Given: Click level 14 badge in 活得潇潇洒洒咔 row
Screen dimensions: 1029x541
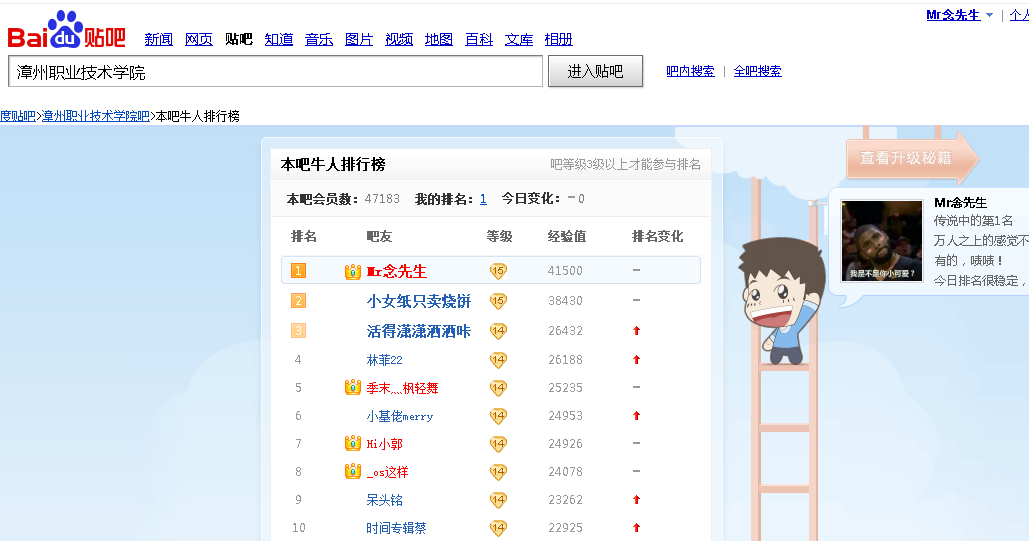Looking at the screenshot, I should pyautogui.click(x=498, y=332).
